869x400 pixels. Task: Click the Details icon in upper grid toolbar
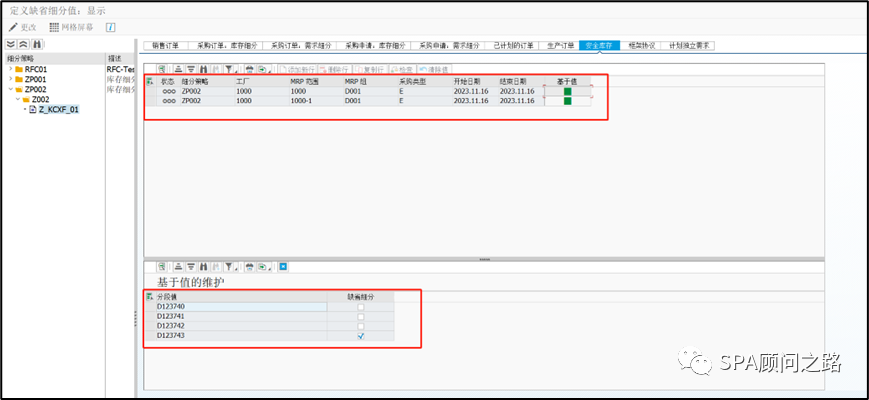coord(162,69)
